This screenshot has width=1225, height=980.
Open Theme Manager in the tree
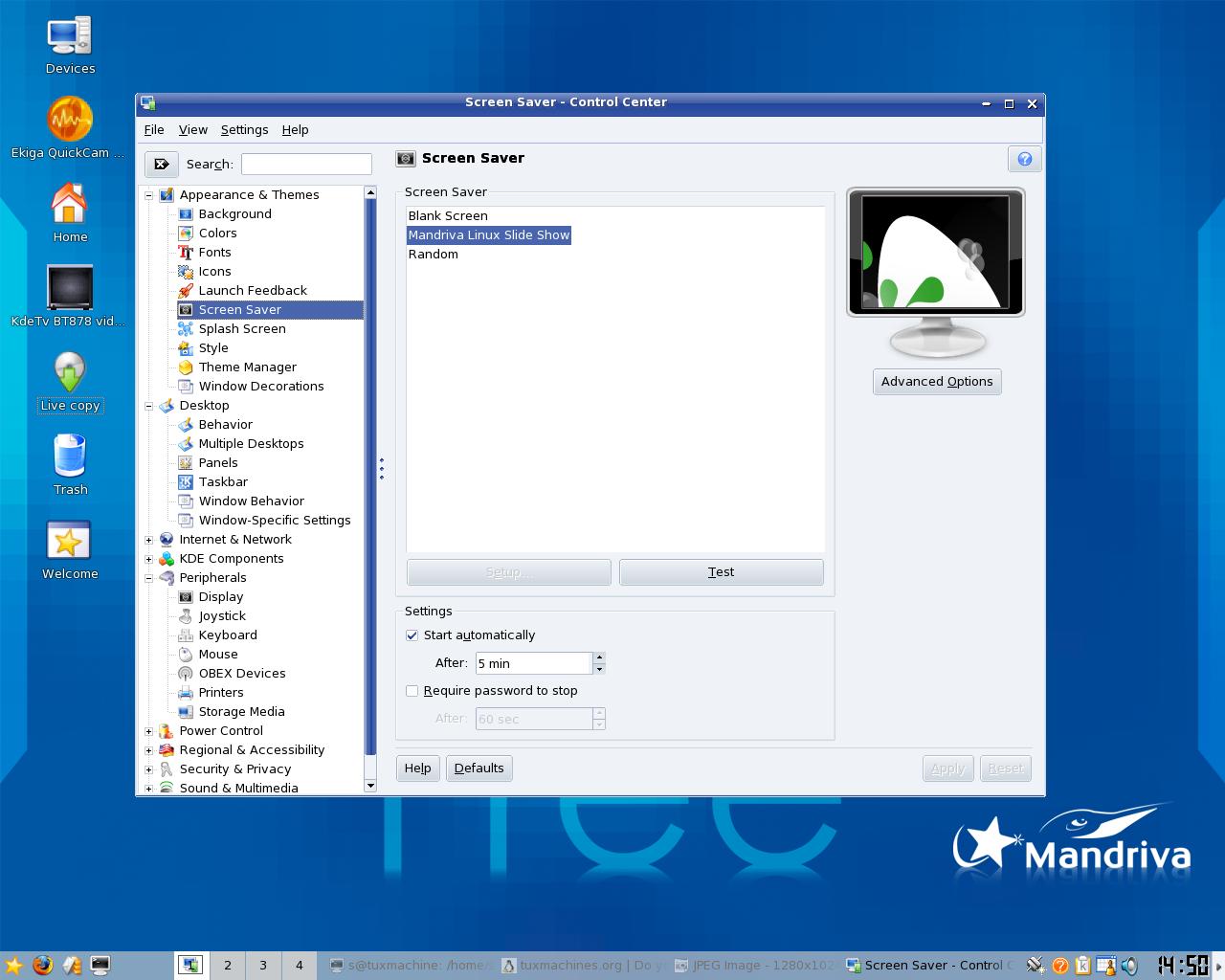point(247,367)
